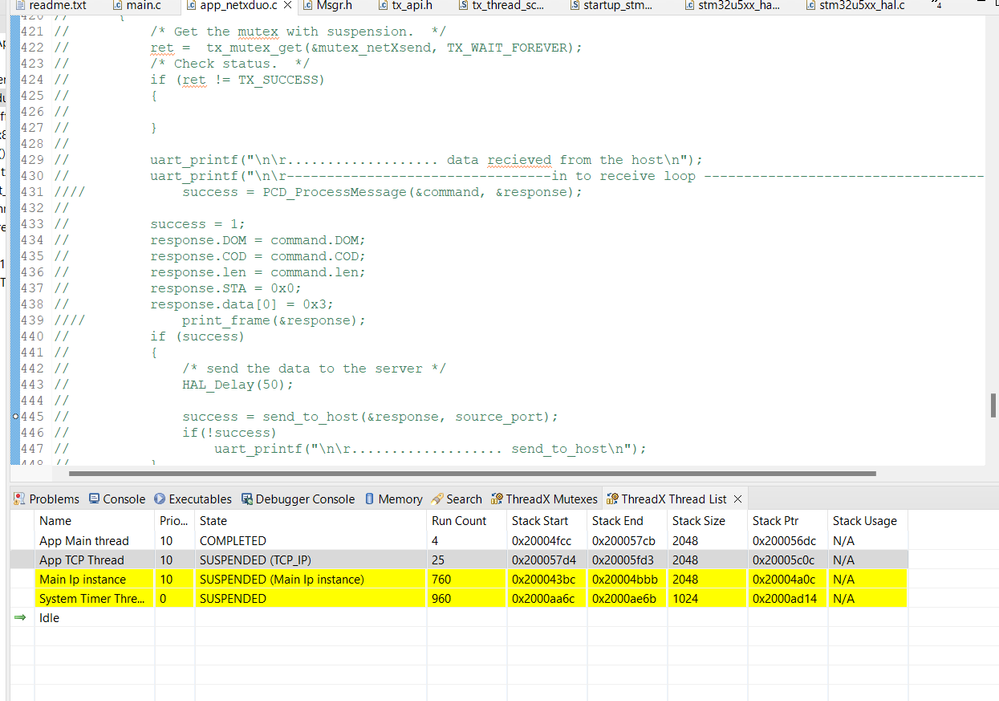The height and width of the screenshot is (701, 999).
Task: Click the Problems view icon
Action: 20,499
